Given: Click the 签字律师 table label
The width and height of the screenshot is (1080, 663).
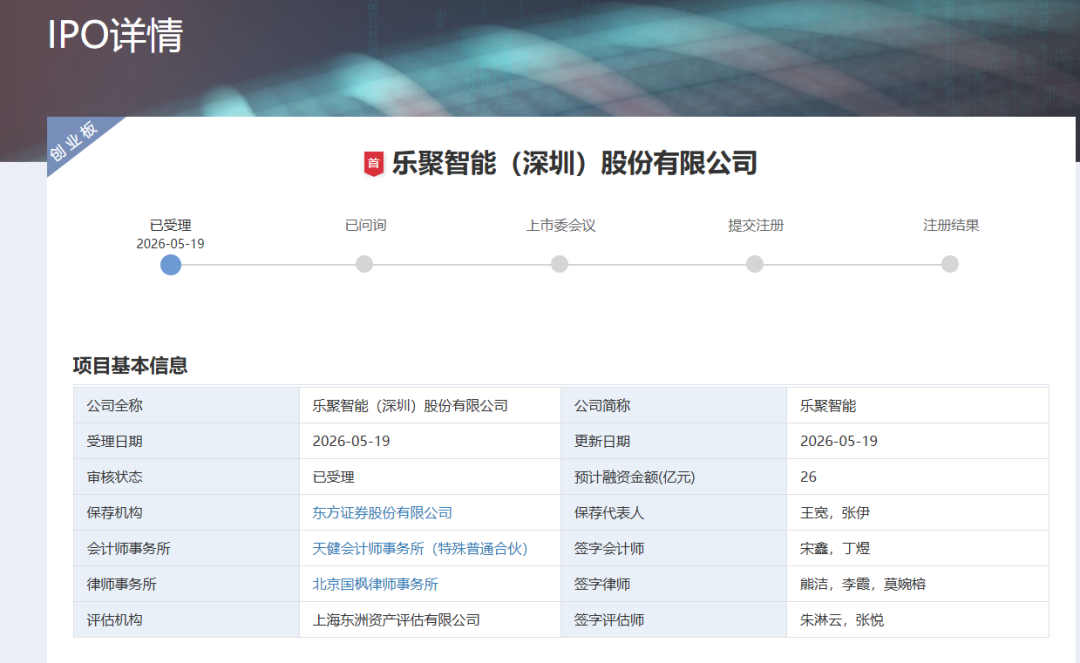Looking at the screenshot, I should [x=602, y=585].
